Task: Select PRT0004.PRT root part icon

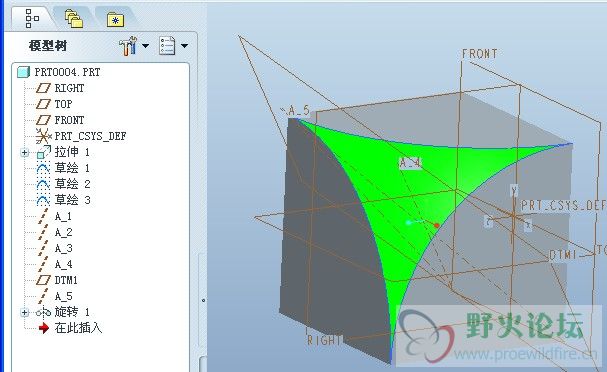Action: [24, 72]
